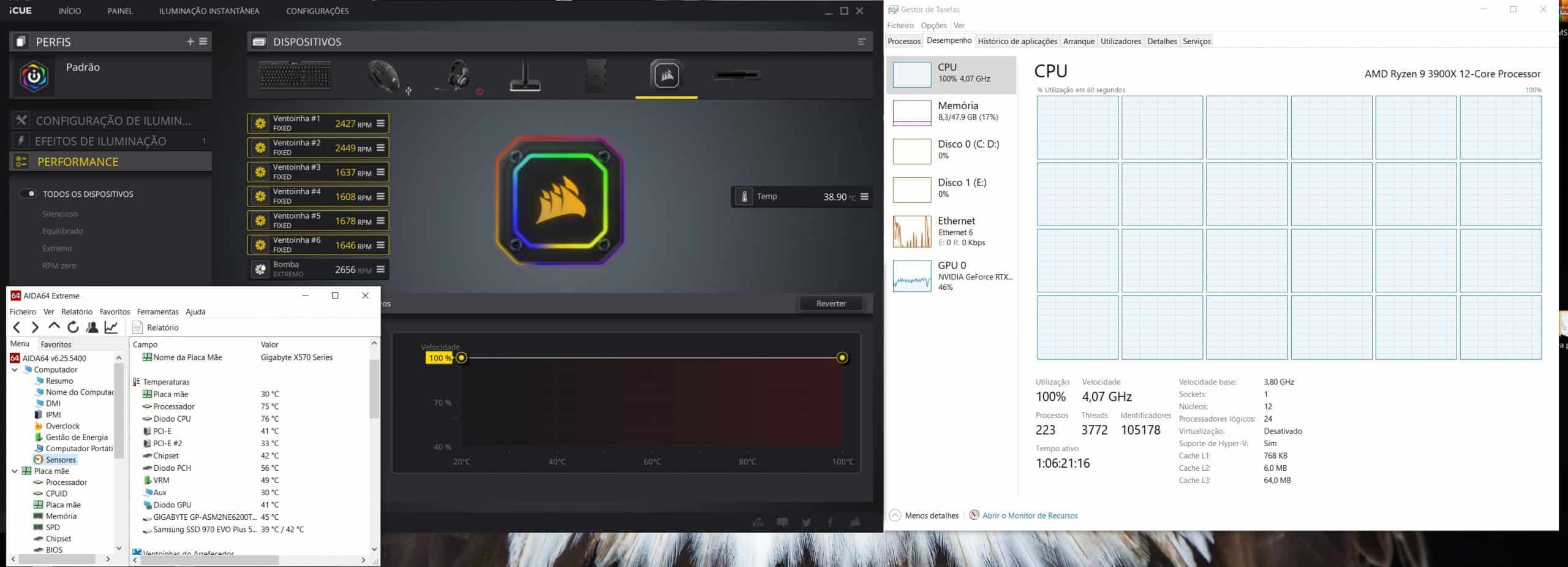This screenshot has height=567, width=1568.
Task: Open AIDA64 Ferramentas menu
Action: pyautogui.click(x=157, y=311)
